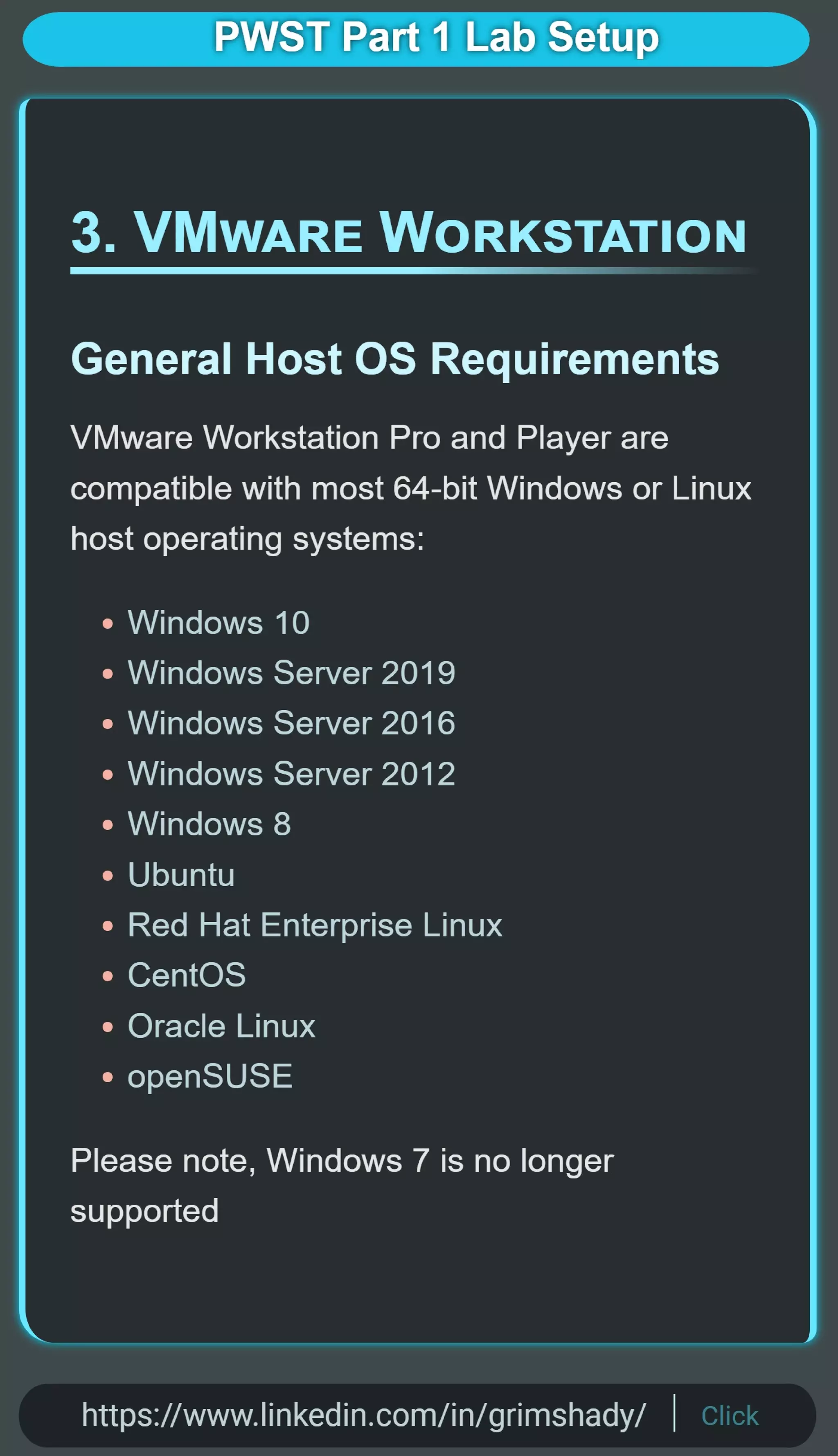Viewport: 838px width, 1456px height.
Task: Click the Windows 8 list item
Action: 209,824
